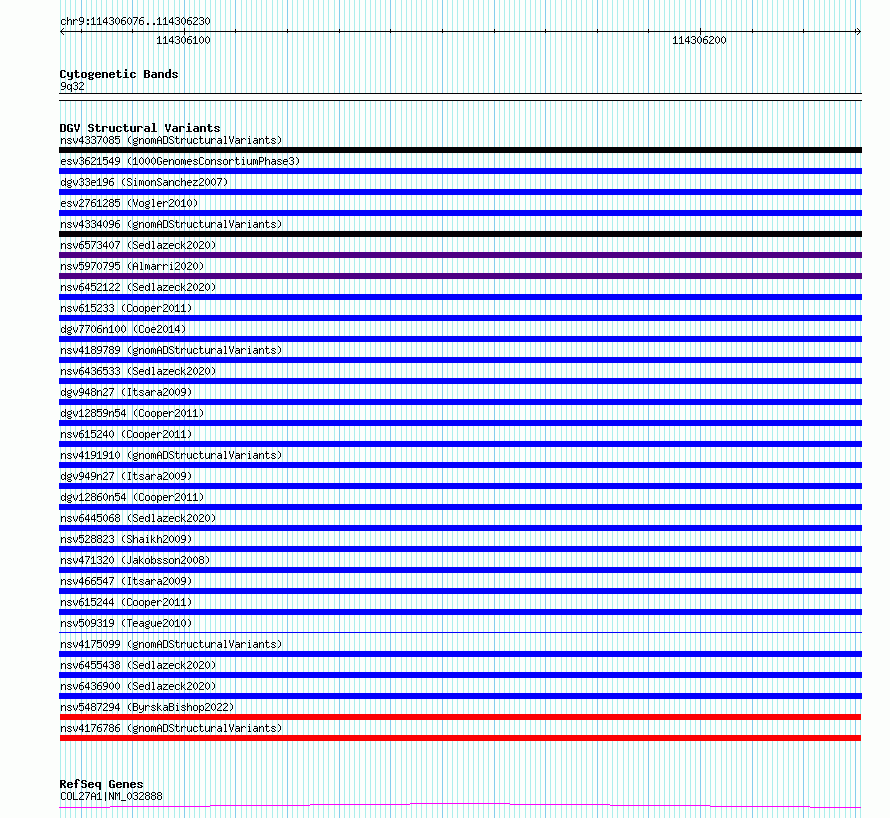This screenshot has height=818, width=890.
Task: Click nsv6455438 (Sedlazeck2020) label
Action: 138,665
